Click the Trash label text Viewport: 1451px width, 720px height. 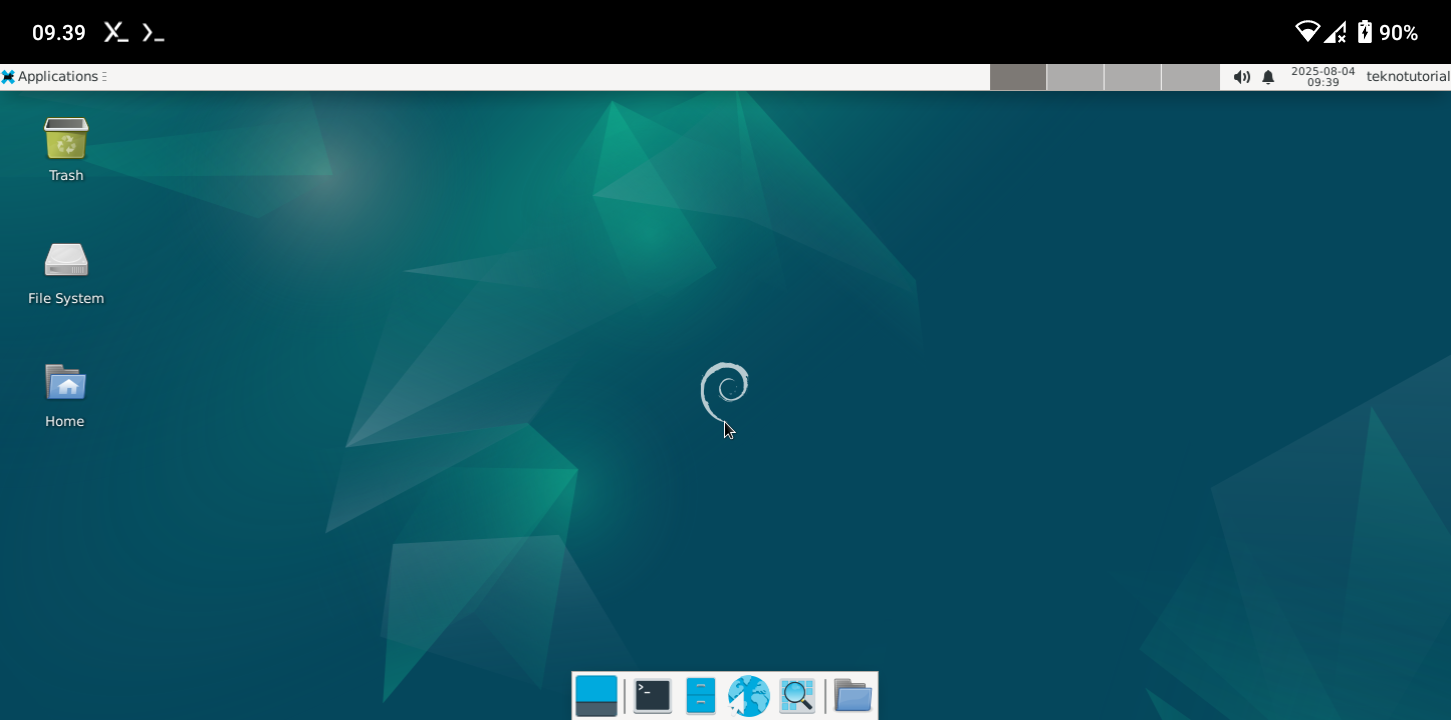(66, 175)
